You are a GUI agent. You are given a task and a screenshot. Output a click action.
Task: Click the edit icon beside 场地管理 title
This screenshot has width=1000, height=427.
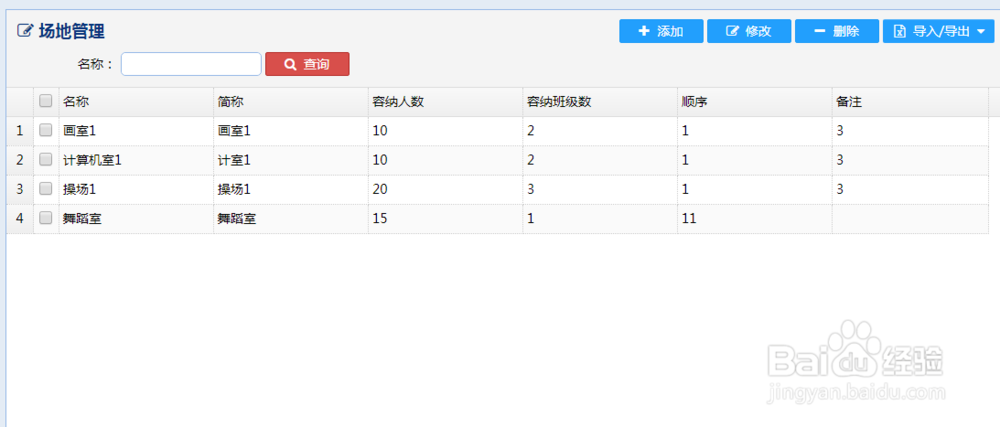24,30
